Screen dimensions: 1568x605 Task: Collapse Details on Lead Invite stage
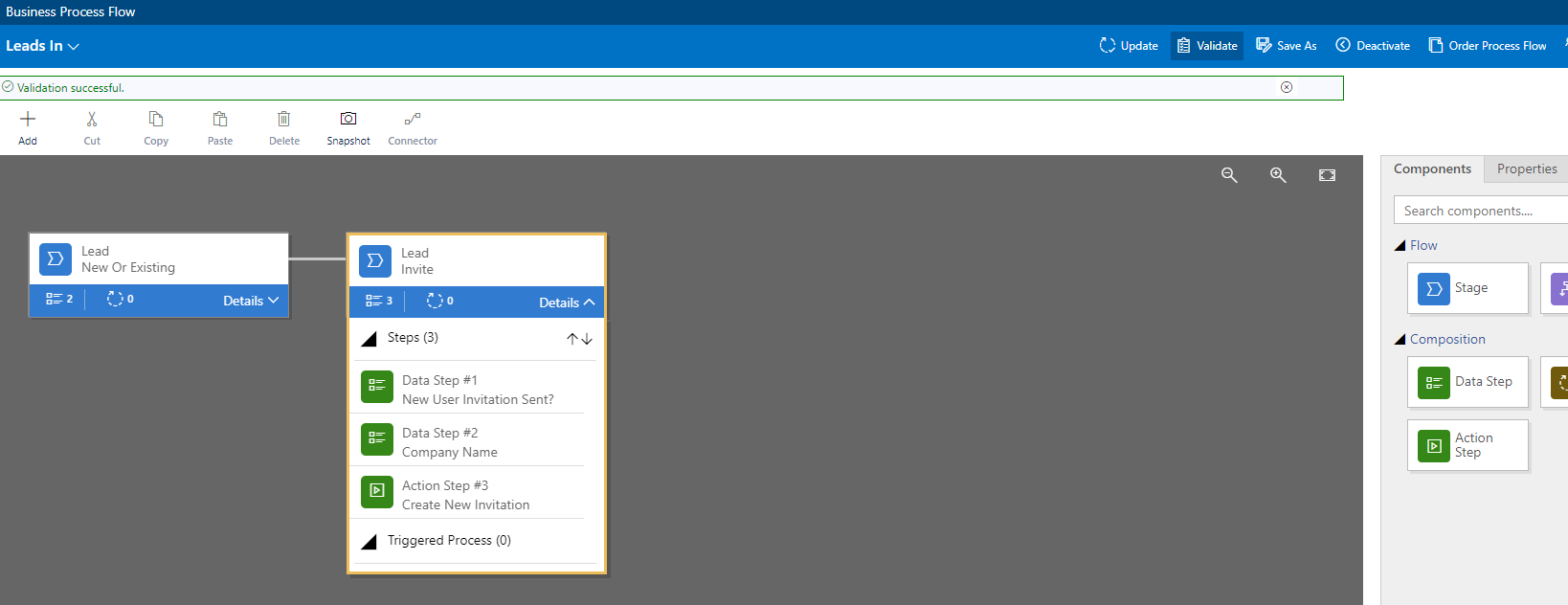(x=567, y=302)
